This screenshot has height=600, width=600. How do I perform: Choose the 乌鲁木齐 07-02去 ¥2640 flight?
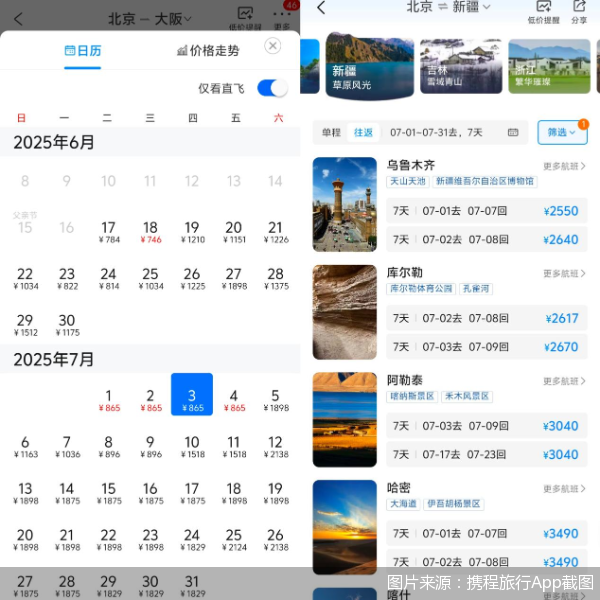coord(486,240)
